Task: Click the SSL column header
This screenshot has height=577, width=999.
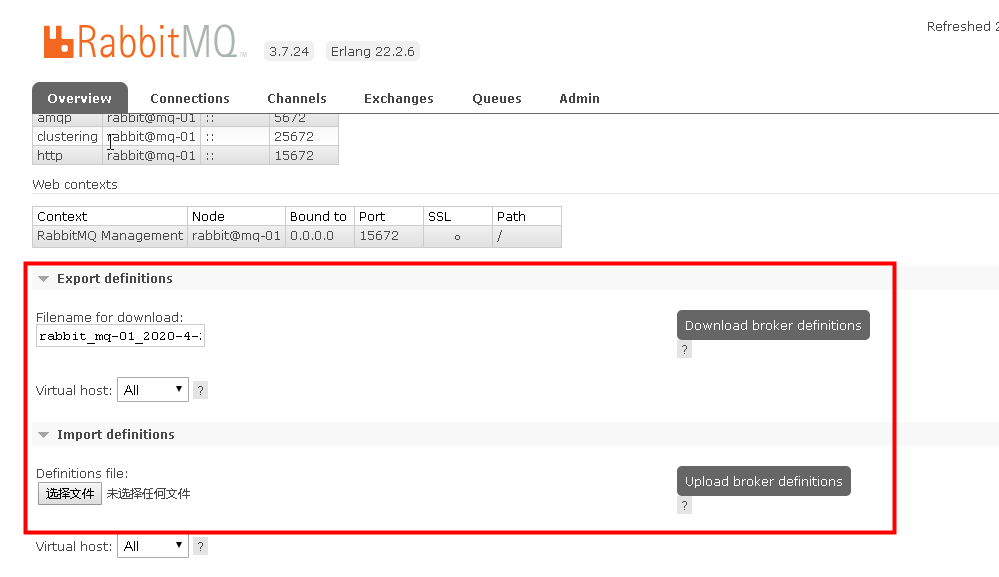Action: 457,217
